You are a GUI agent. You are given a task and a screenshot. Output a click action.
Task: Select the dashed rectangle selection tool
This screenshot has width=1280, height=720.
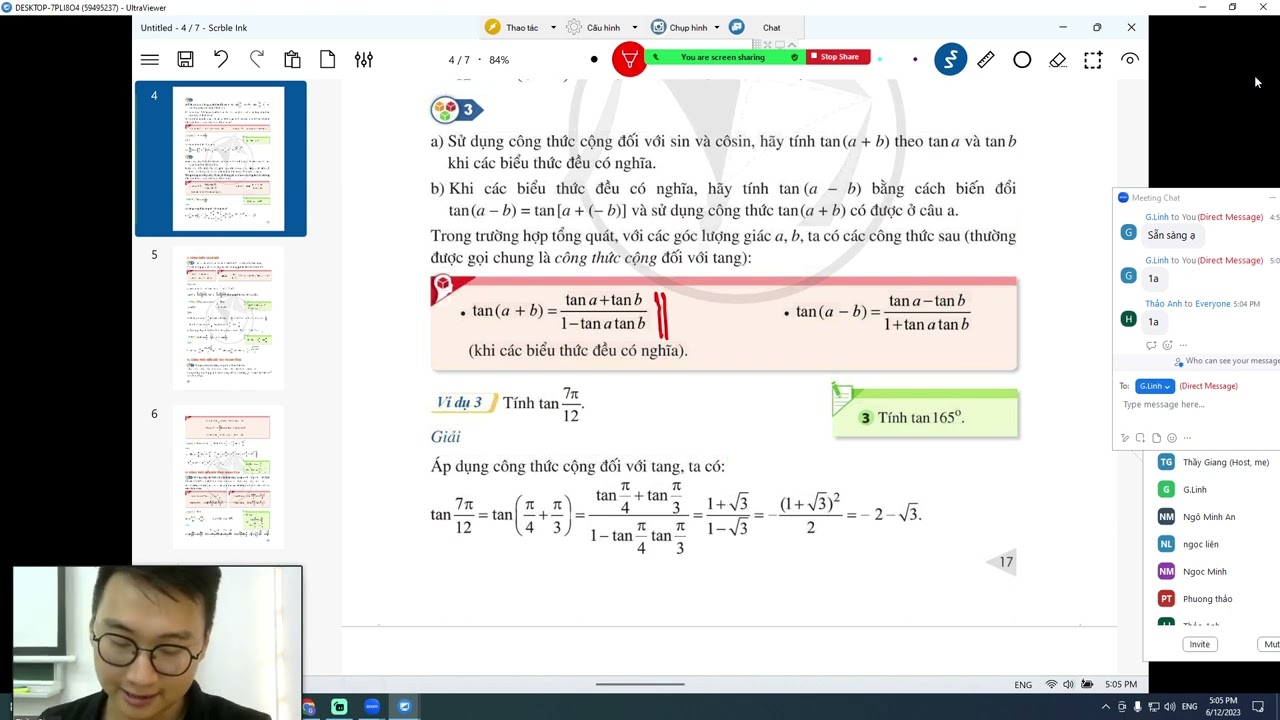click(x=1093, y=60)
